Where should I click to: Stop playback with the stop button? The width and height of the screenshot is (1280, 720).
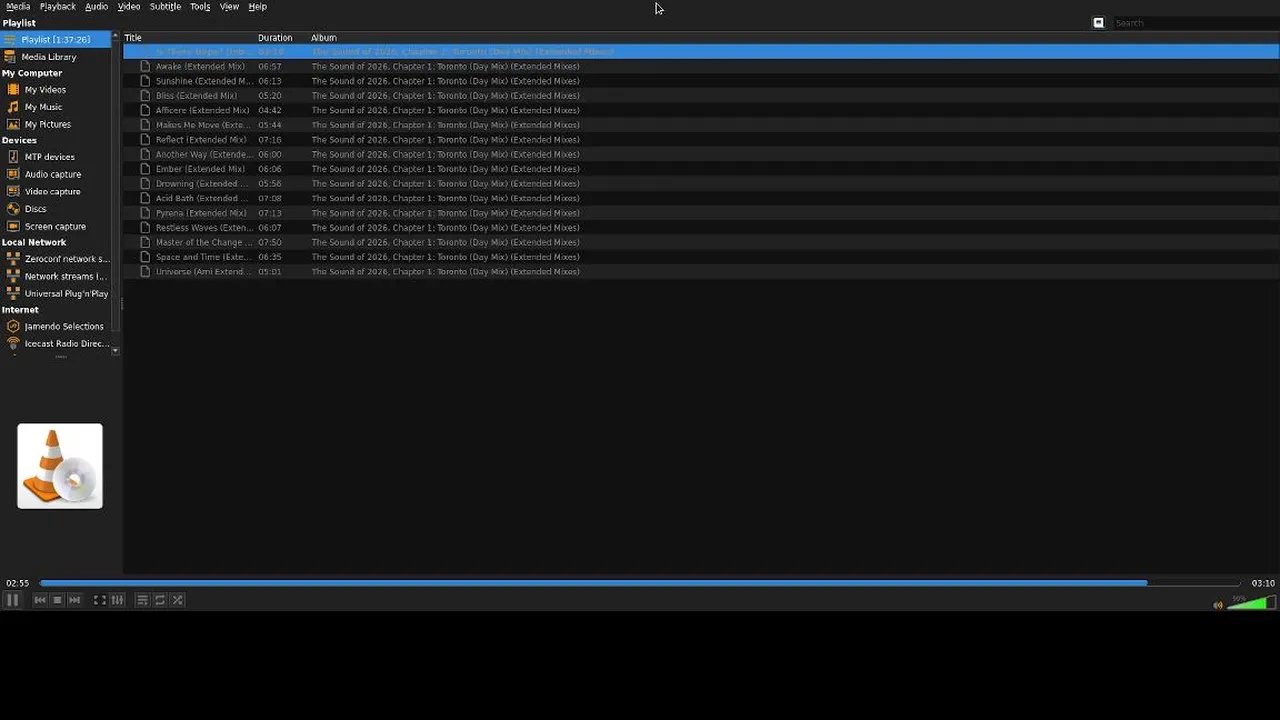pyautogui.click(x=57, y=600)
